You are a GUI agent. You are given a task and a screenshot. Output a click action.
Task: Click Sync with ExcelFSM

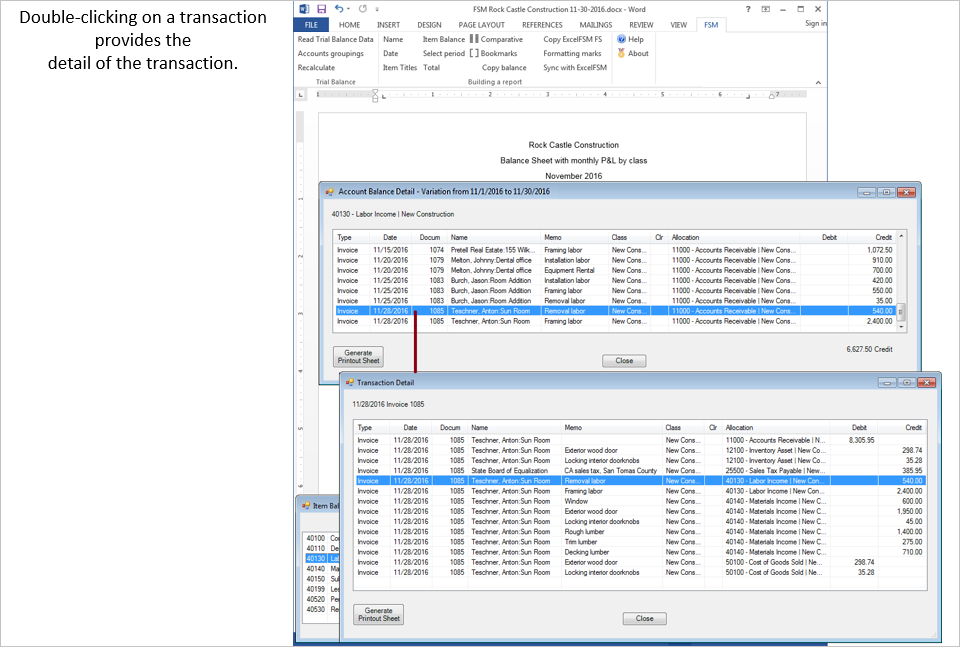[x=575, y=67]
